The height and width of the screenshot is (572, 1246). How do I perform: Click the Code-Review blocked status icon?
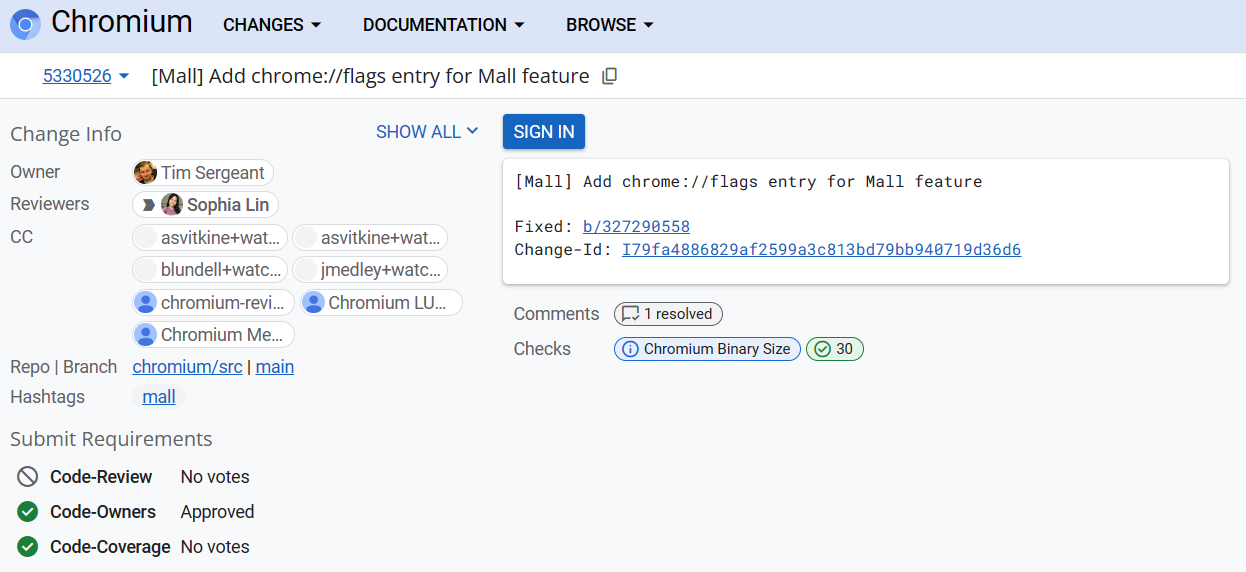click(x=28, y=477)
